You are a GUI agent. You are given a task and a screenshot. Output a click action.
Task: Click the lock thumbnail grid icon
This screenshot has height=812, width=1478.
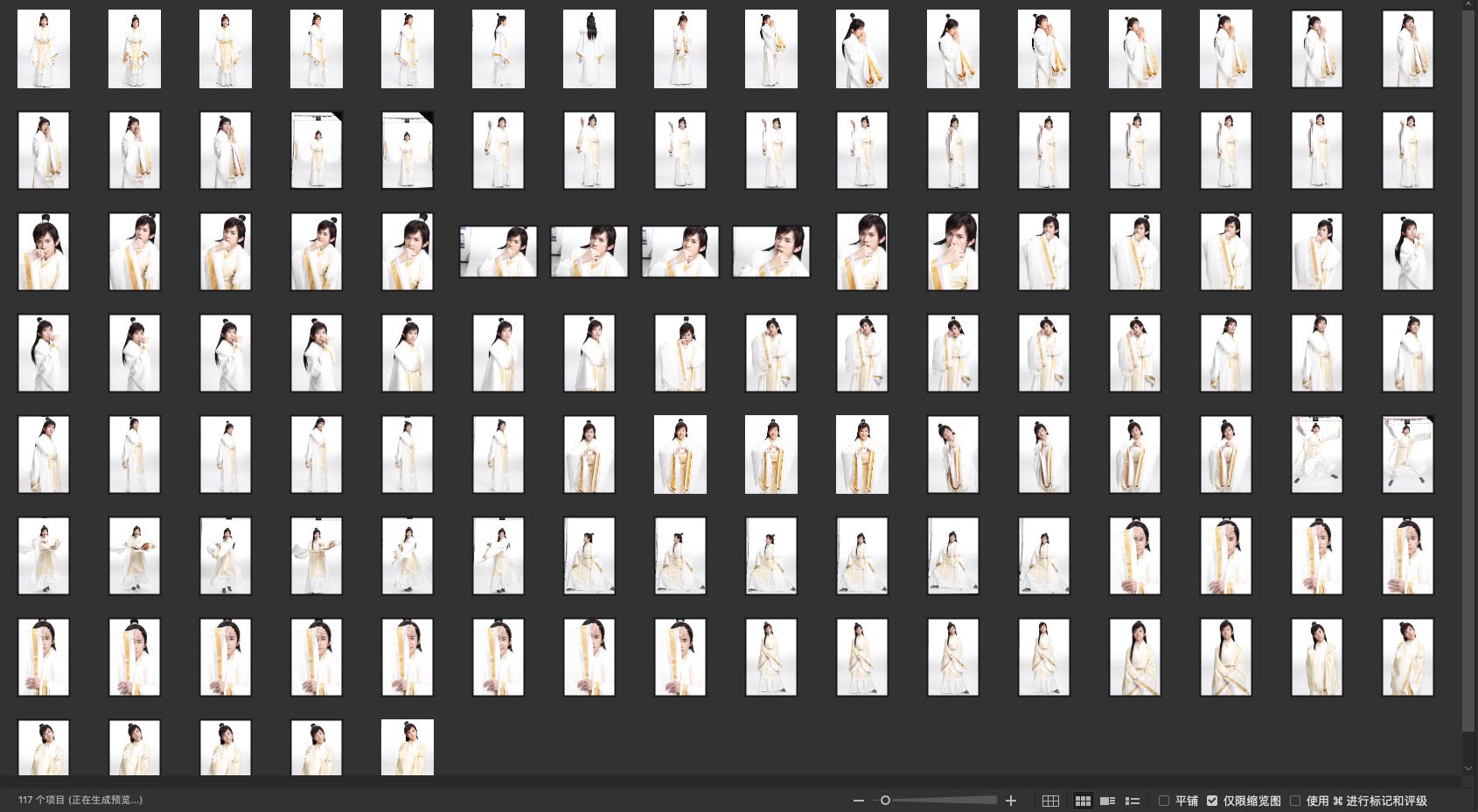(1050, 801)
